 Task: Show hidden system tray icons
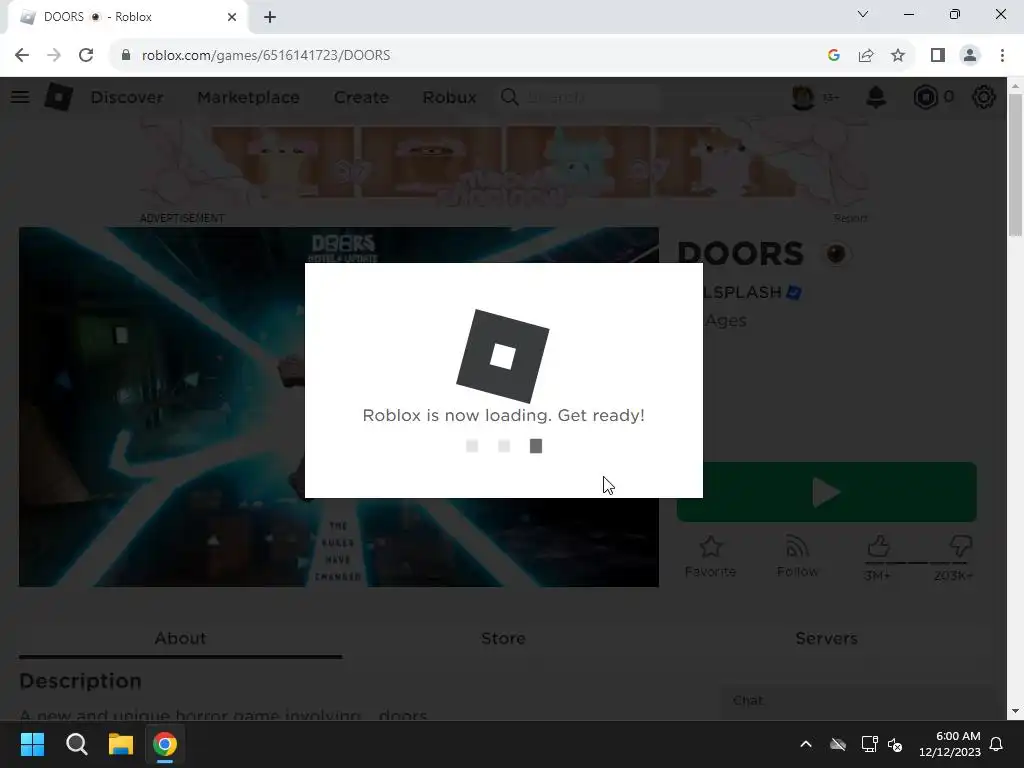[806, 744]
